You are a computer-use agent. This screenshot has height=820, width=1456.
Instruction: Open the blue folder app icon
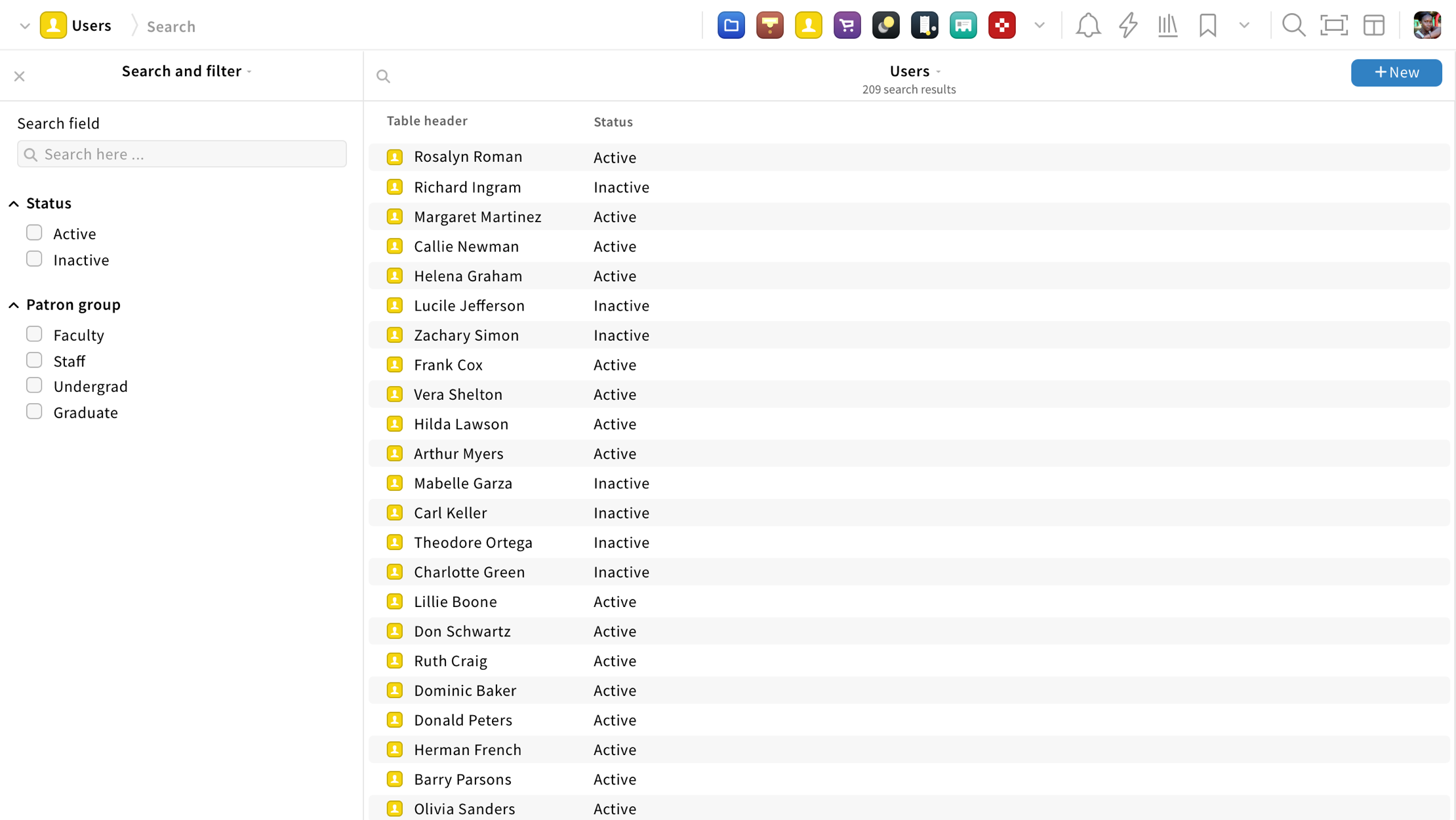(x=731, y=26)
